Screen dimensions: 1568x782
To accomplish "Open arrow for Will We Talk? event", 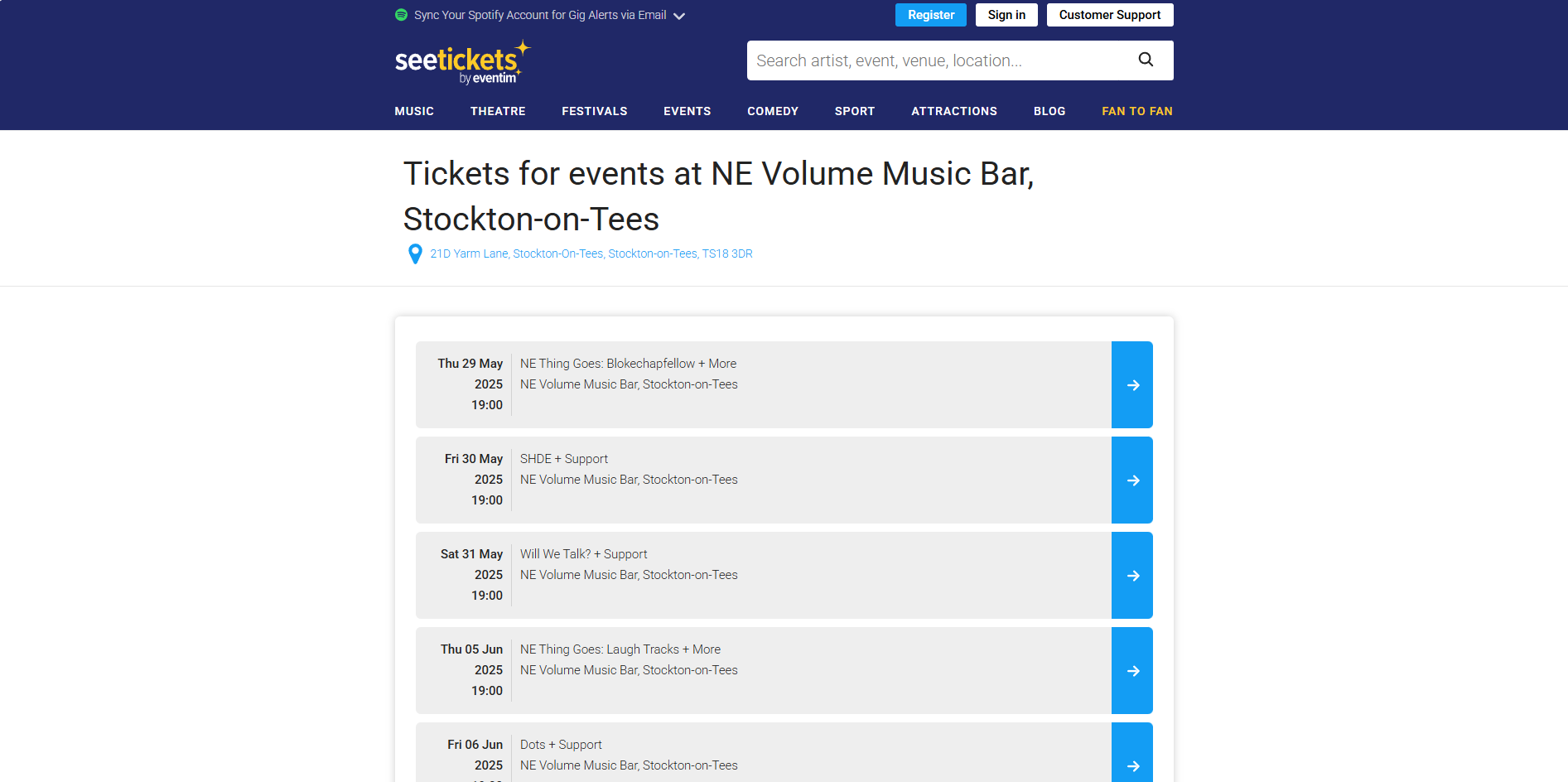I will tap(1131, 576).
